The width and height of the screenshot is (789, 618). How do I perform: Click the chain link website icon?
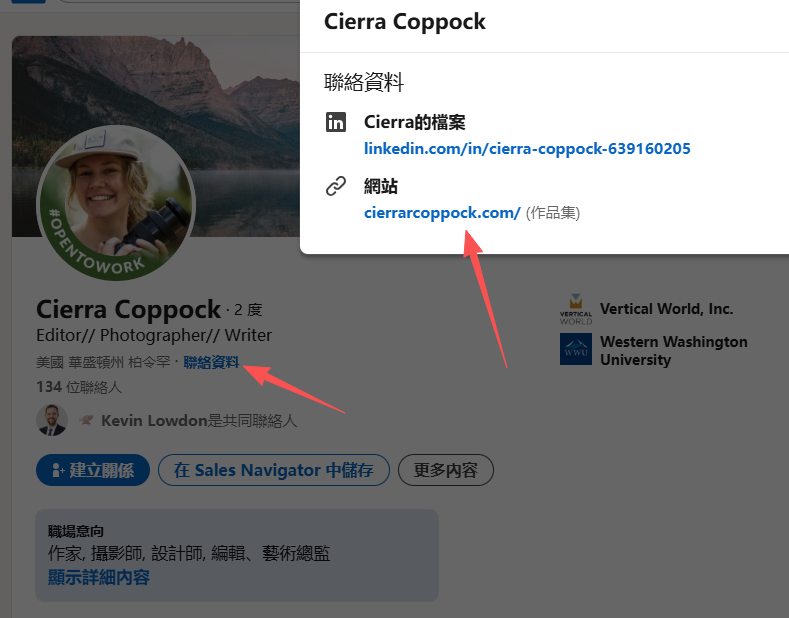click(336, 187)
